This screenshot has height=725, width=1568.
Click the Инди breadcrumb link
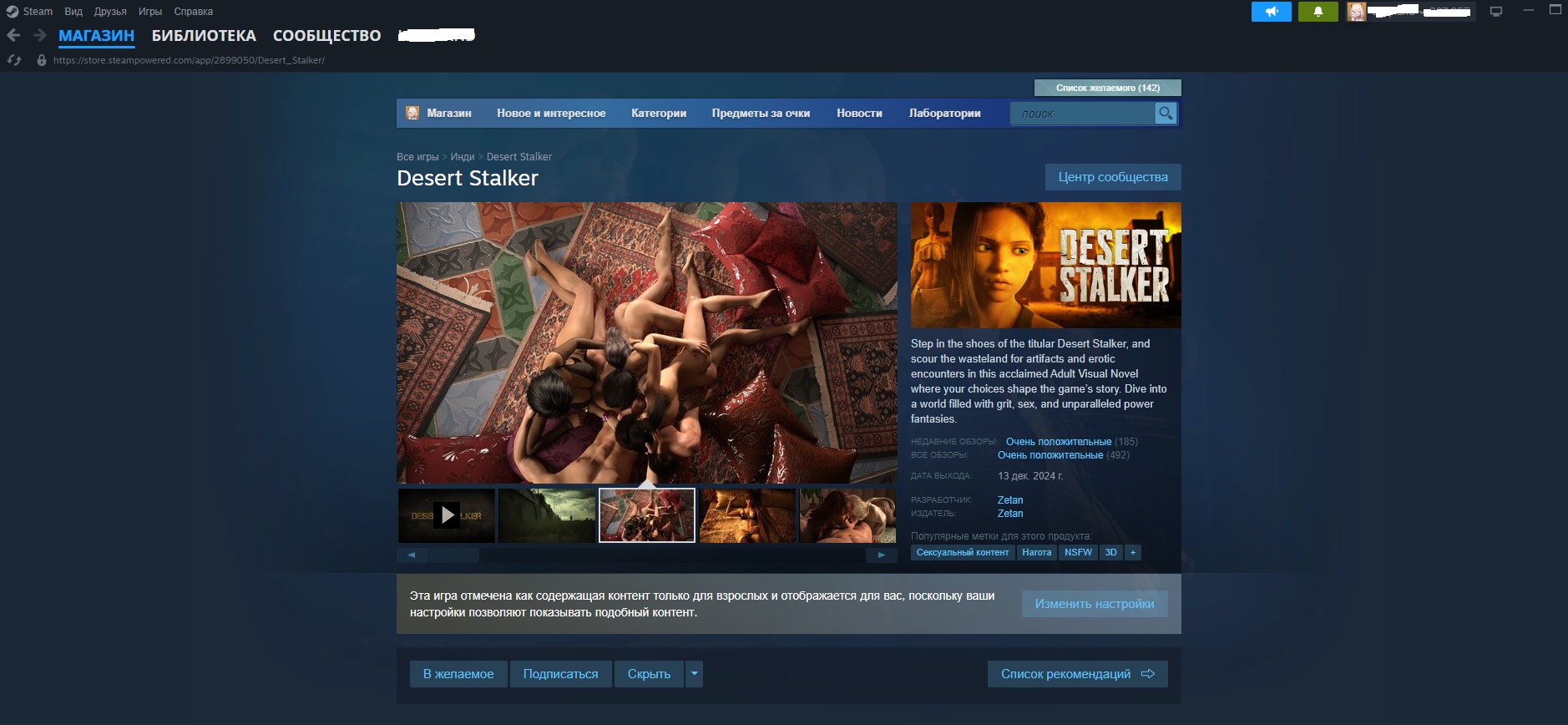pyautogui.click(x=463, y=157)
